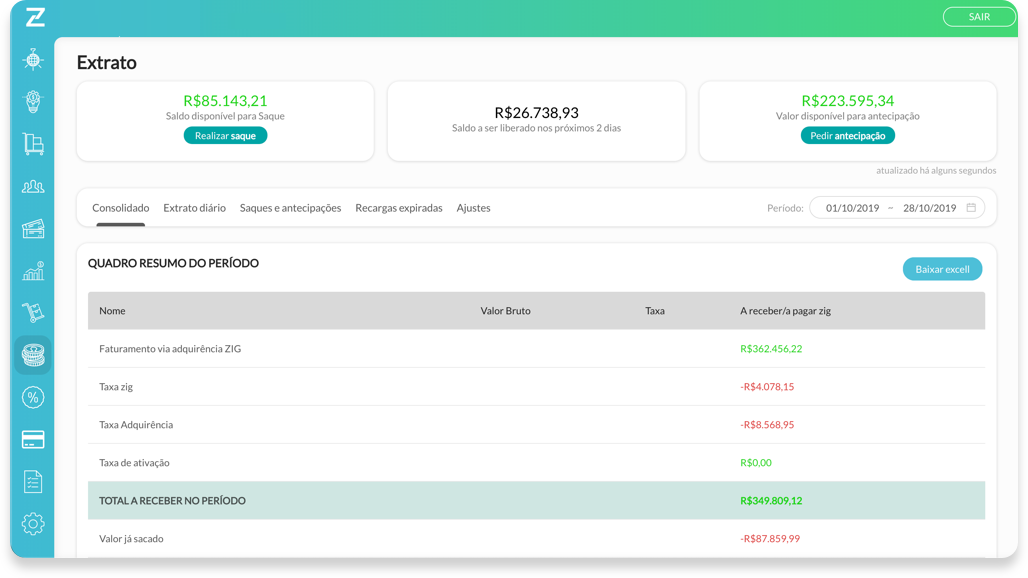Click the -R$8.568,95 value
Screen dimensions: 1028x578
point(767,425)
